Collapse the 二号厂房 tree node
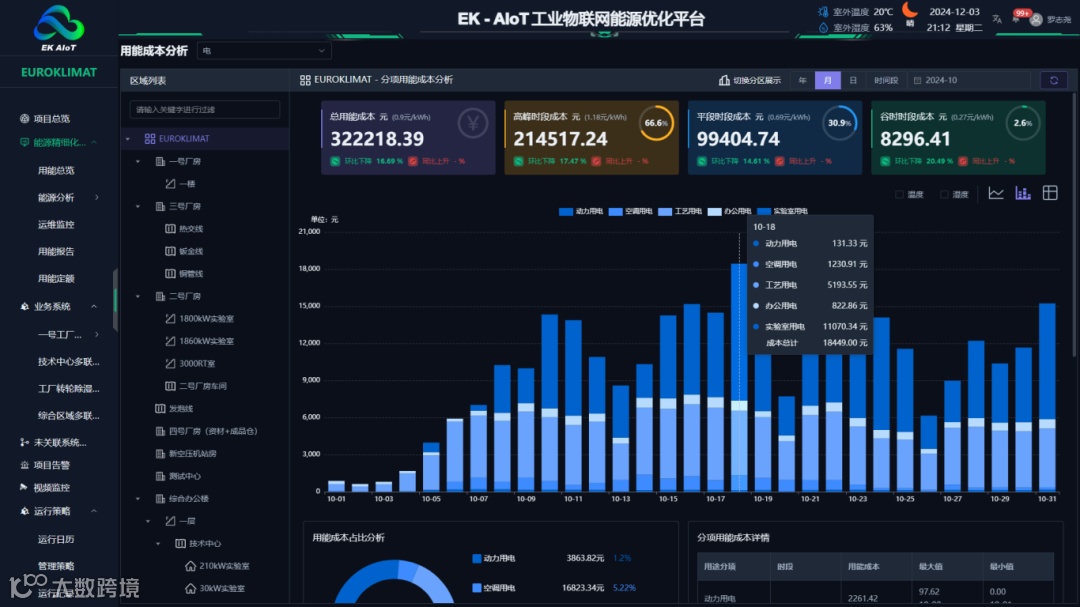 click(138, 296)
